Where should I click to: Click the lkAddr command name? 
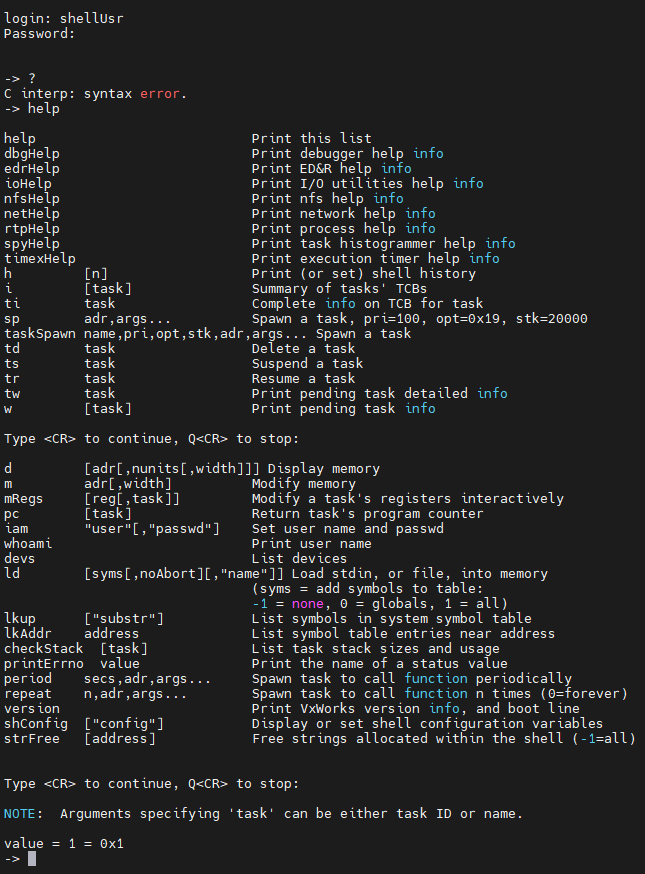(28, 634)
